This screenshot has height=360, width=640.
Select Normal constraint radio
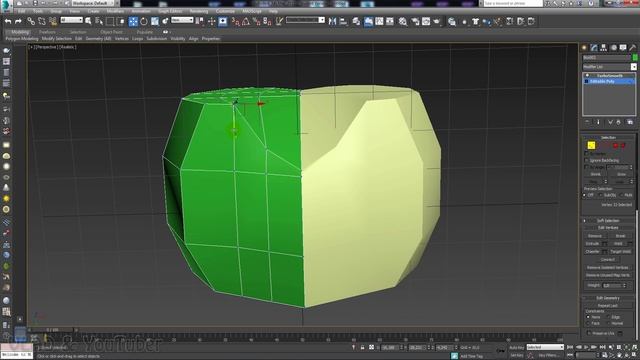(x=608, y=323)
